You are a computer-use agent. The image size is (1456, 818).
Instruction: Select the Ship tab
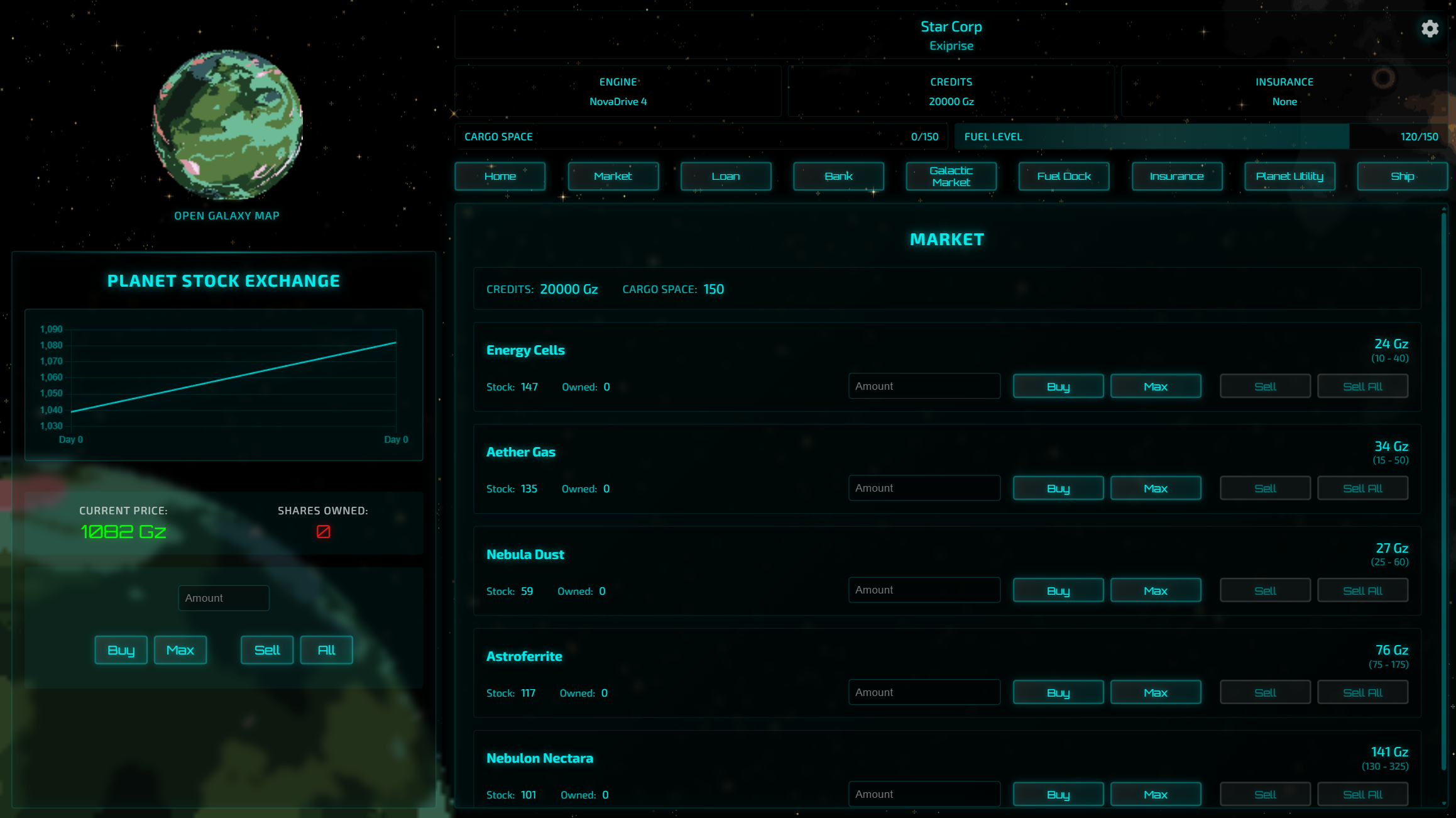tap(1402, 176)
